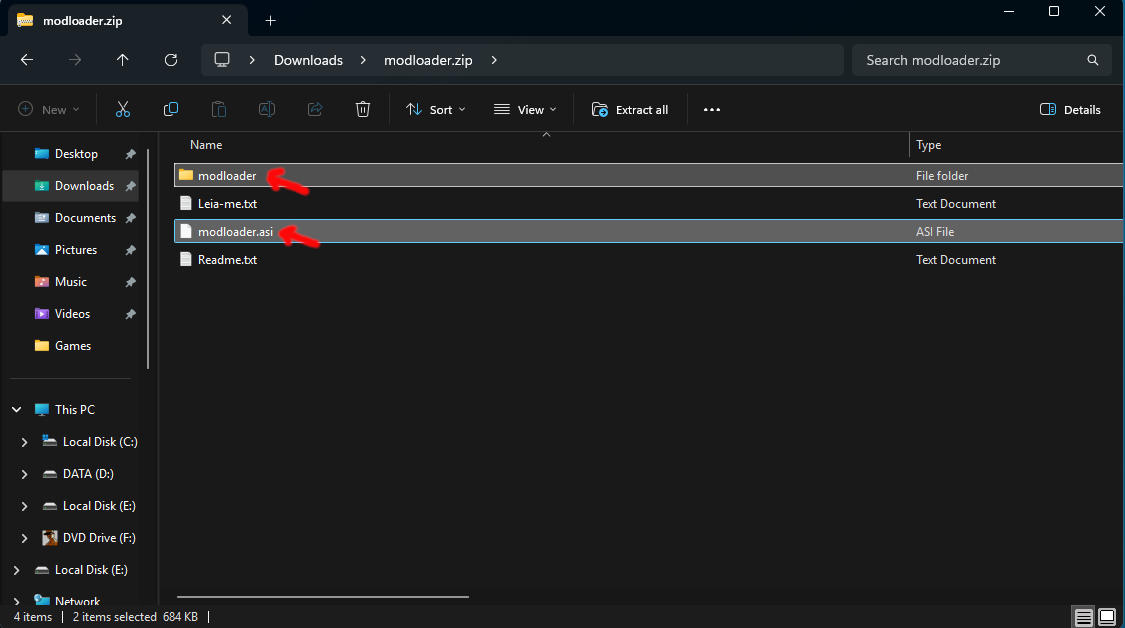The width and height of the screenshot is (1125, 628).
Task: Switch to large thumbnails view icon
Action: click(1107, 617)
